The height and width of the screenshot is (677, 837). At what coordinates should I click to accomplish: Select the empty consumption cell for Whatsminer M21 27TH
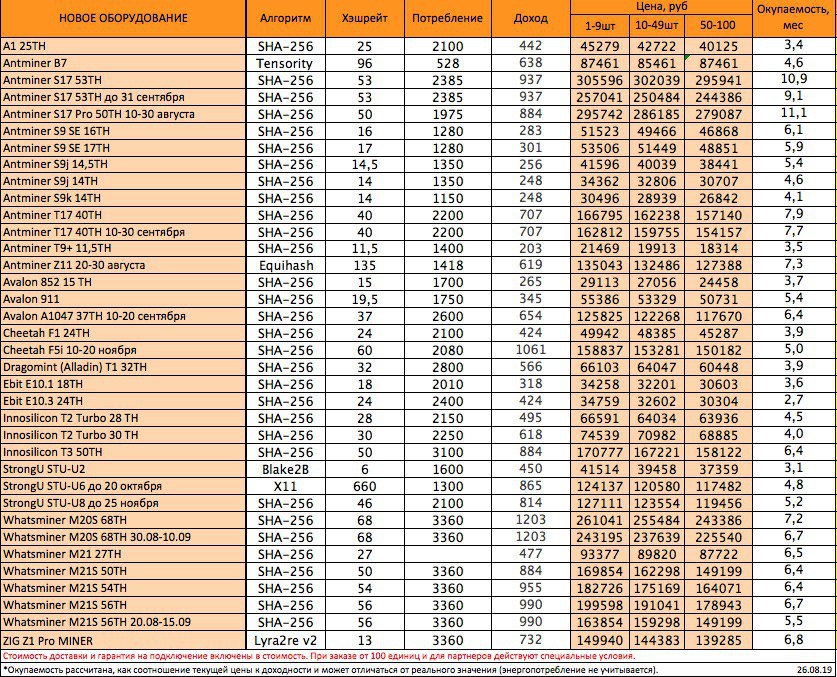pyautogui.click(x=447, y=554)
